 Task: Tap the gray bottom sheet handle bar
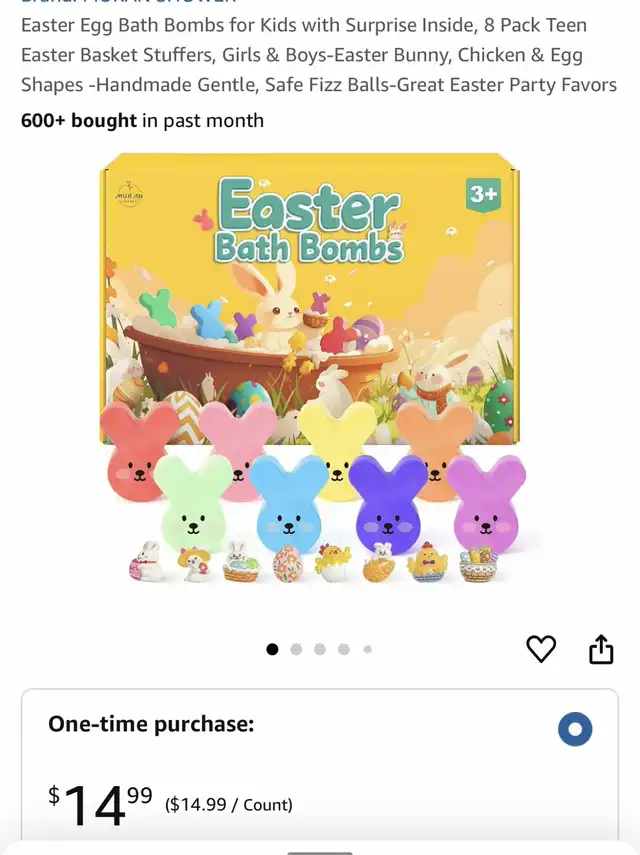point(320,852)
